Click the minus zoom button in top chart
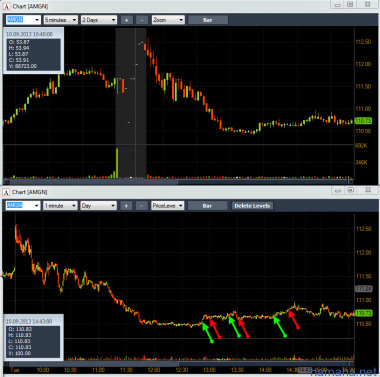Image resolution: width=380 pixels, height=377 pixels. pyautogui.click(x=142, y=20)
